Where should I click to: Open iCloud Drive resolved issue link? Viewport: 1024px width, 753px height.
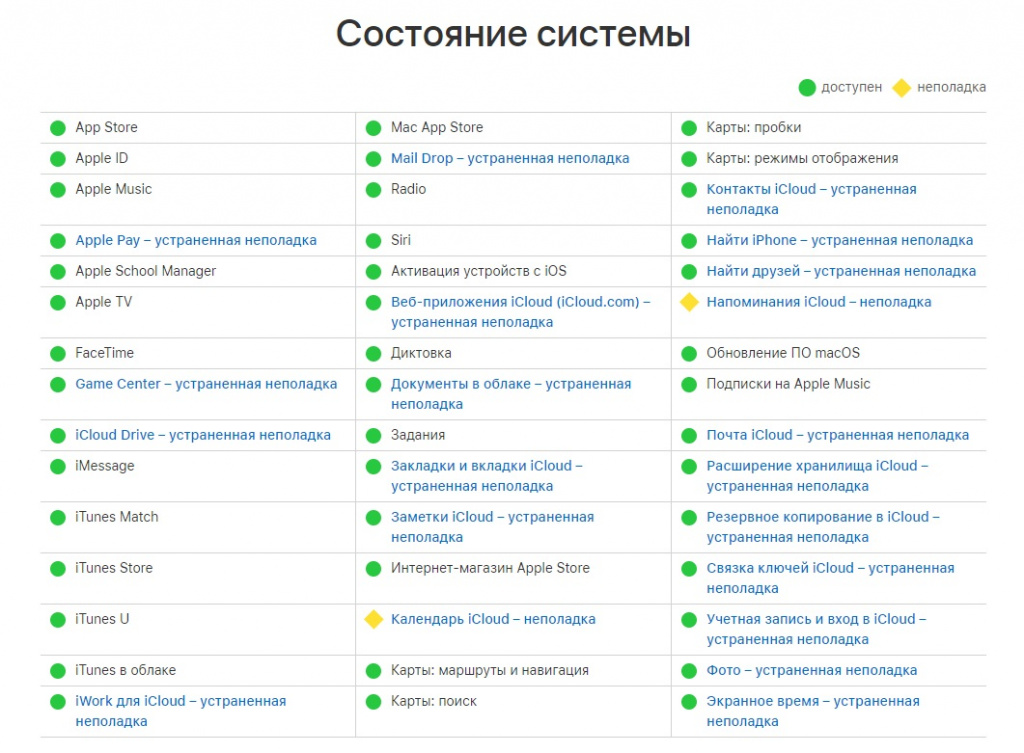pos(203,435)
